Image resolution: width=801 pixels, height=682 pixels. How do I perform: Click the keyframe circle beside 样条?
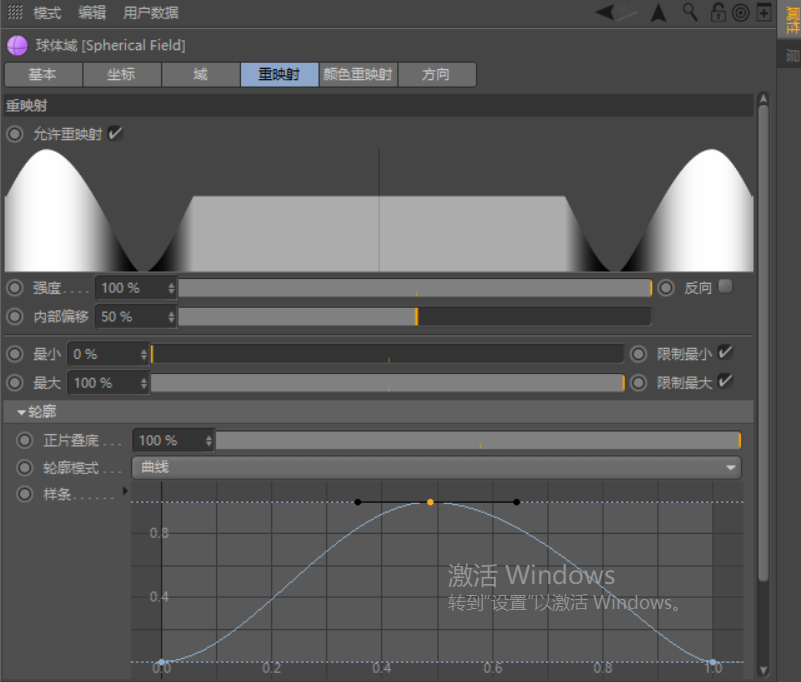click(25, 494)
